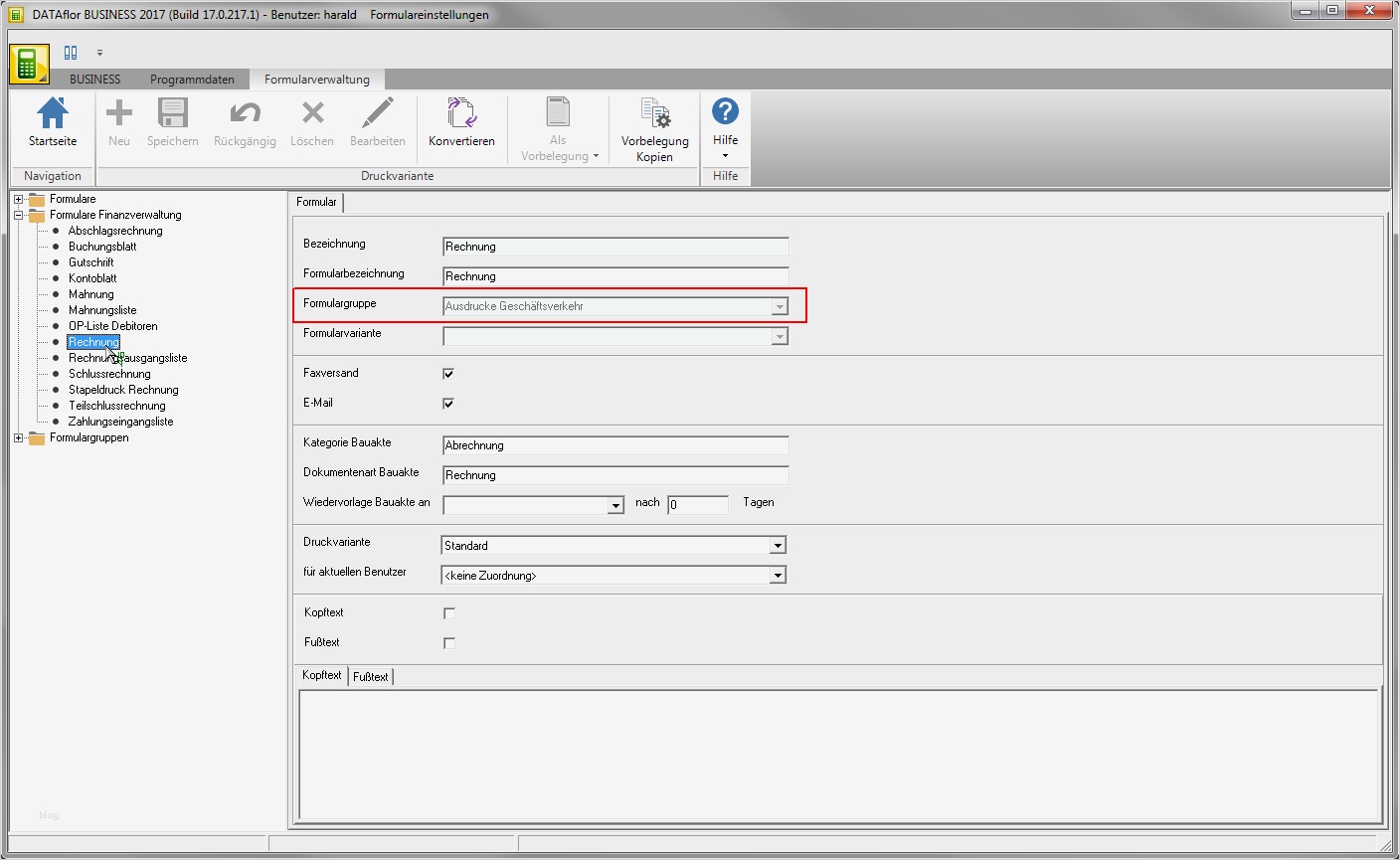
Task: Select Kontoblatt in the tree
Action: [x=92, y=278]
